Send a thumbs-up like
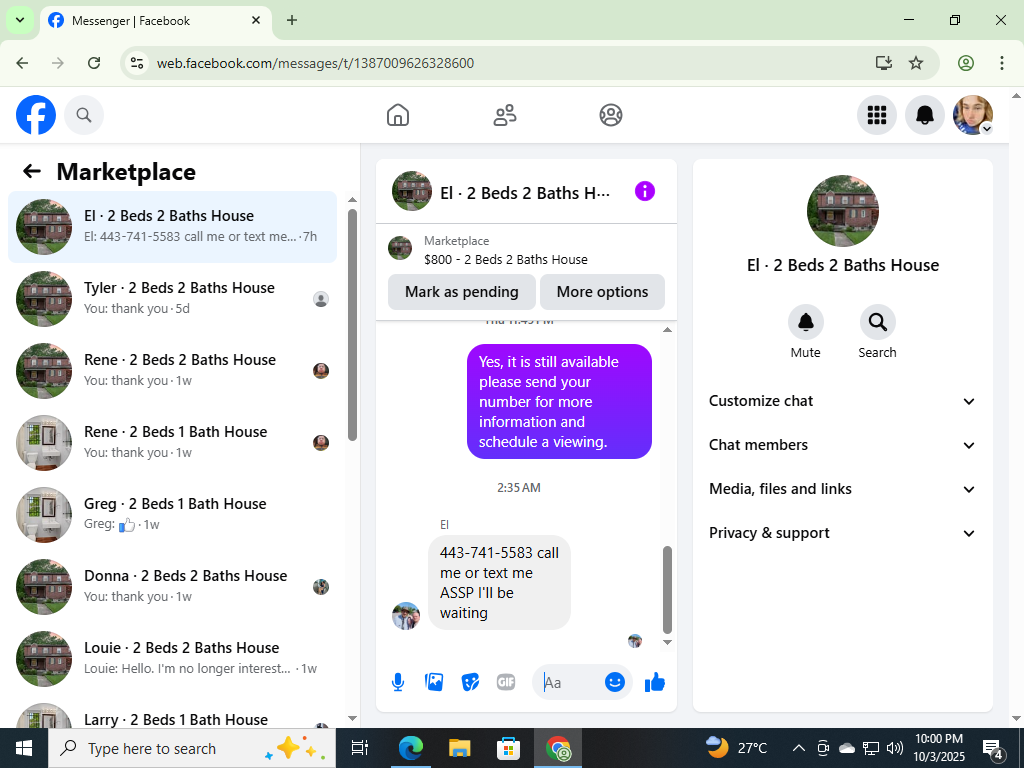 click(x=654, y=682)
